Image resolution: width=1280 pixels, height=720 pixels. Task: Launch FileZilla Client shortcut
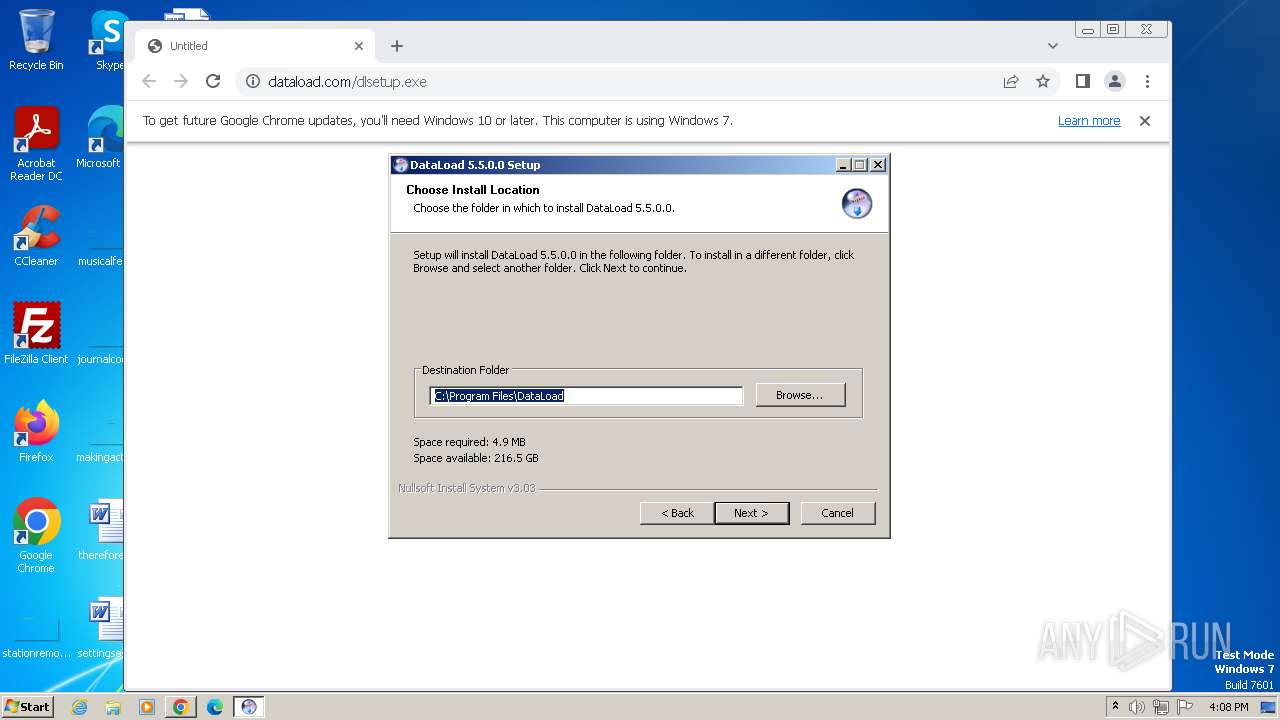(36, 334)
